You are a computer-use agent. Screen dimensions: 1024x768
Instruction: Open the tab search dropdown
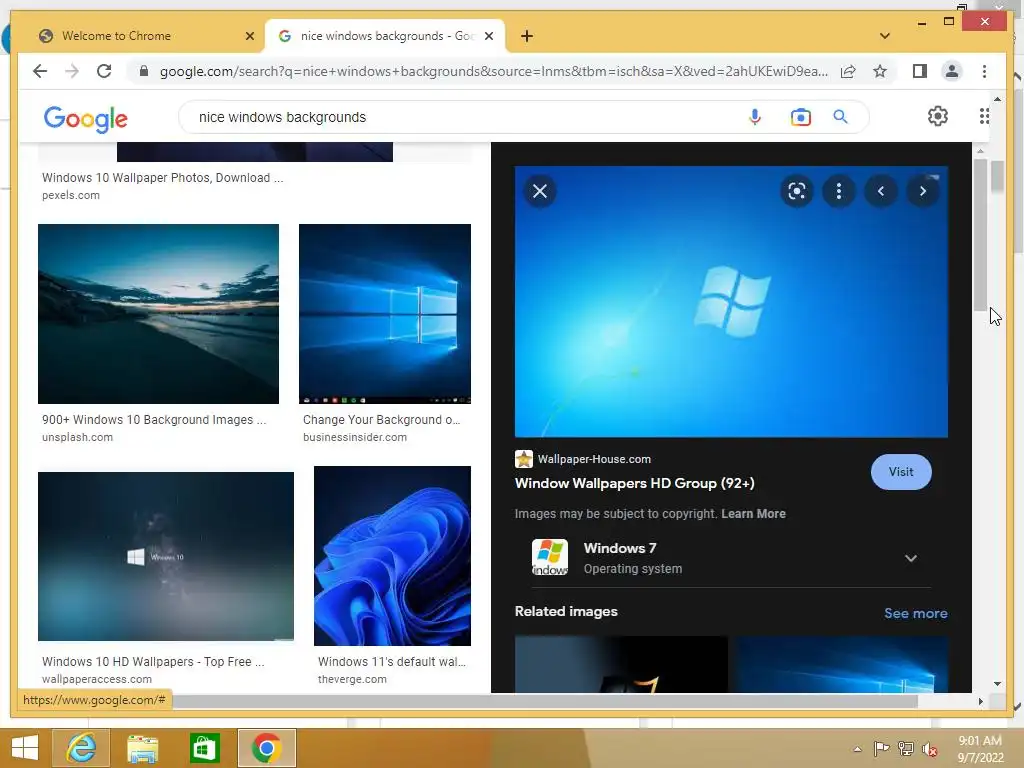point(884,36)
